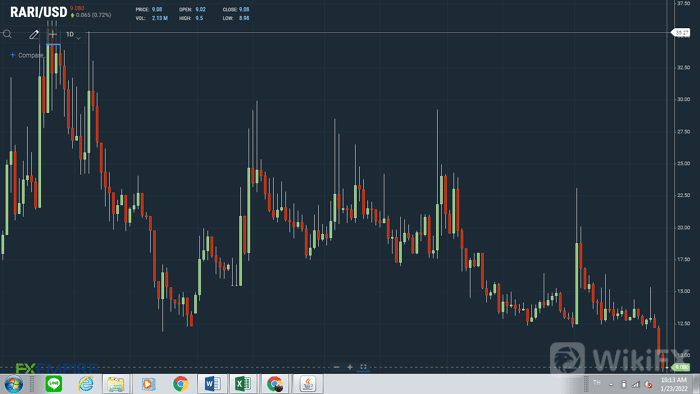This screenshot has height=394, width=700.
Task: Open the Windows Start menu
Action: coord(13,384)
